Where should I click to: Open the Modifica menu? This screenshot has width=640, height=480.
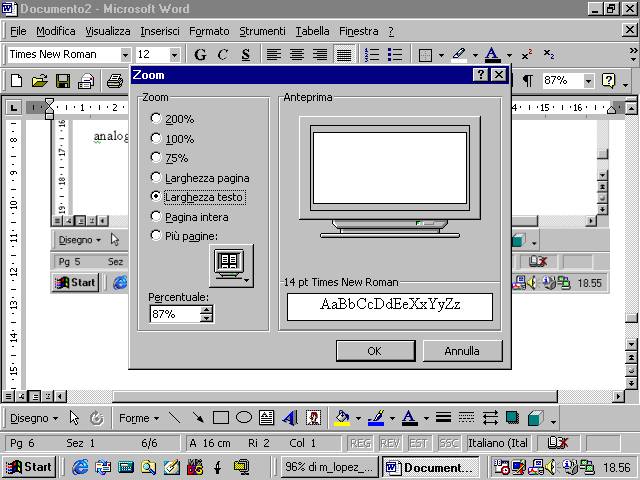click(x=56, y=31)
